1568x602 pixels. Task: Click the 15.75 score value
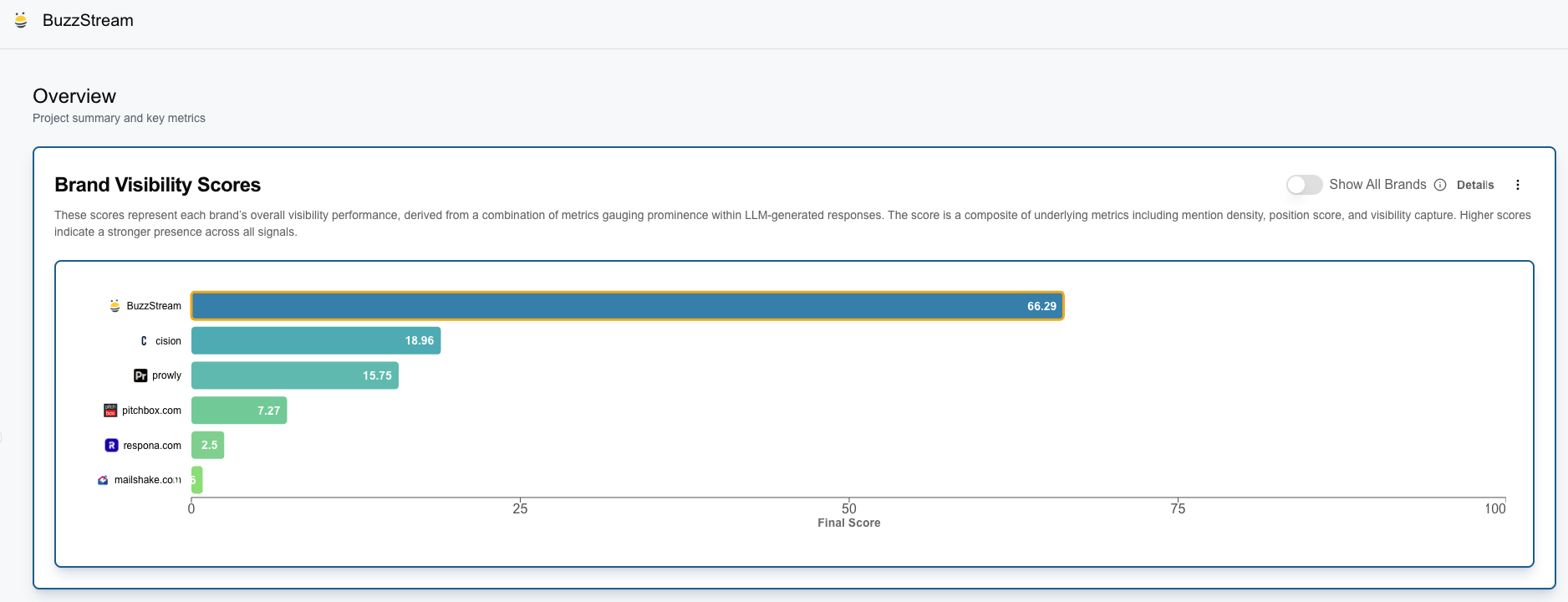[x=377, y=375]
